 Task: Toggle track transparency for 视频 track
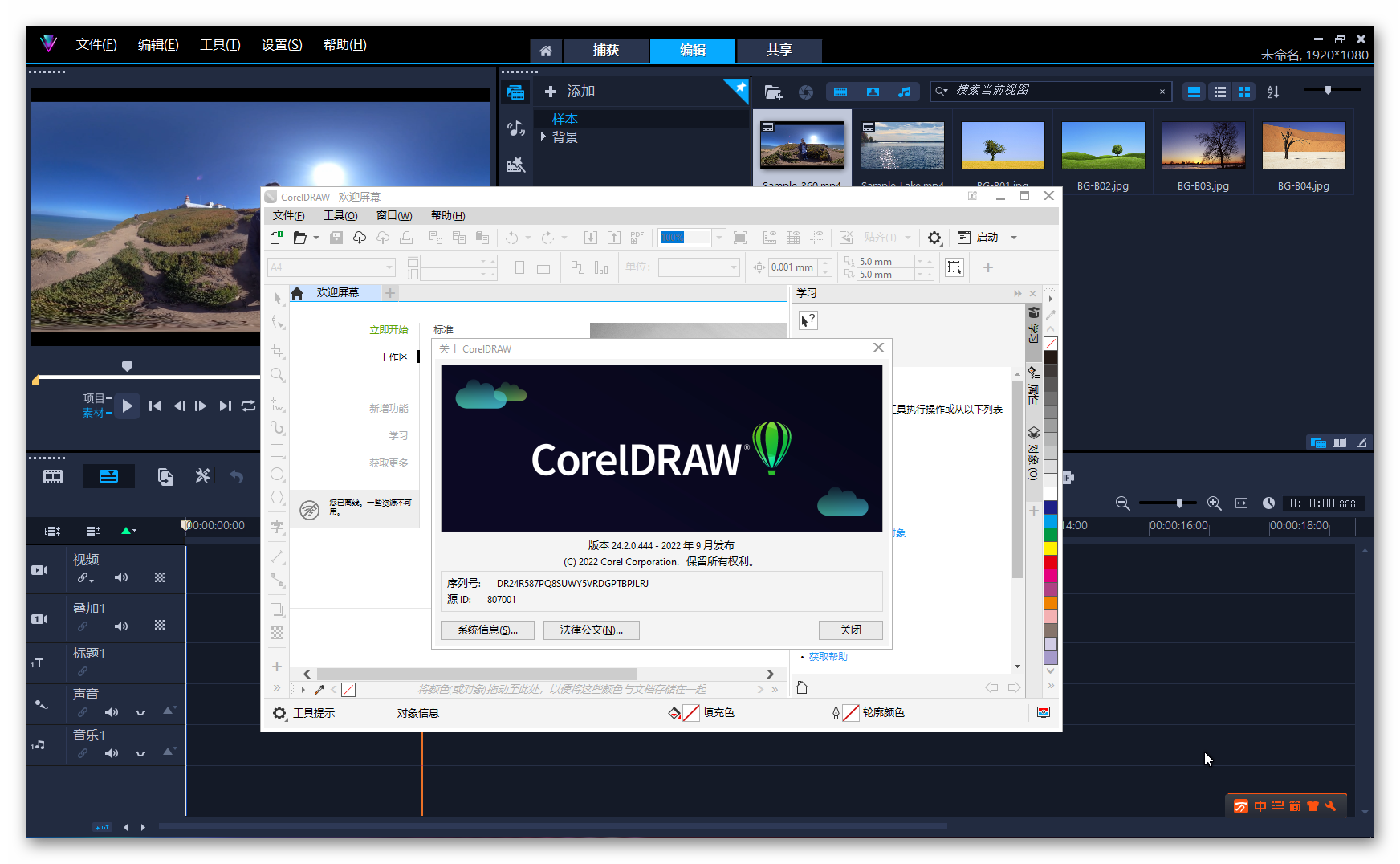(160, 577)
